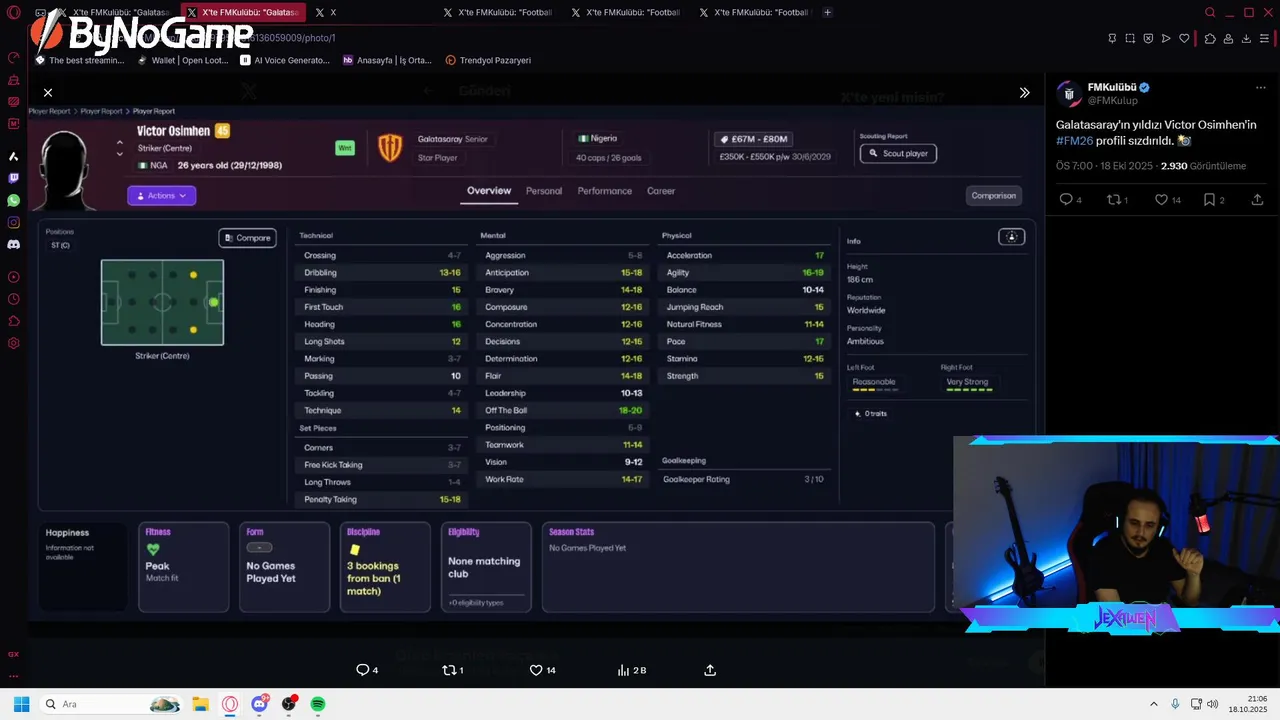Click share icon below the photo
This screenshot has height=720, width=1280.
pyautogui.click(x=710, y=670)
